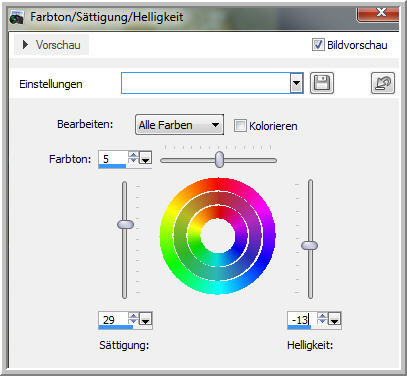Click the save preset floppy disk icon
The height and width of the screenshot is (376, 407).
pos(322,83)
